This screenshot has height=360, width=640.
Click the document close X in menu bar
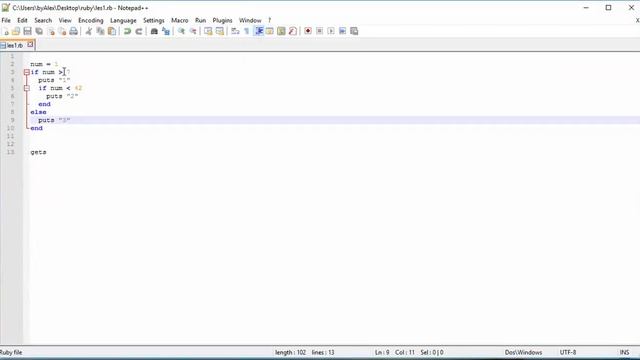point(637,20)
